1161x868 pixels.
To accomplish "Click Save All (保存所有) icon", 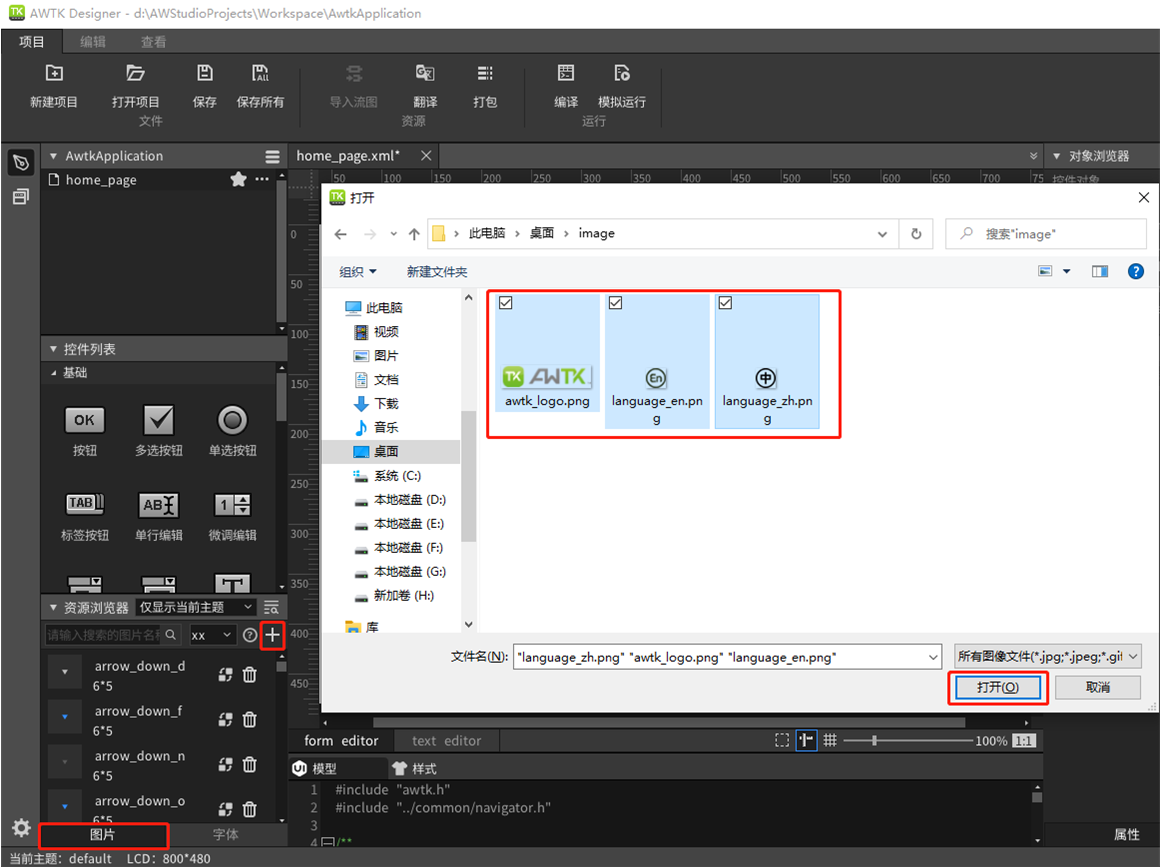I will [260, 73].
